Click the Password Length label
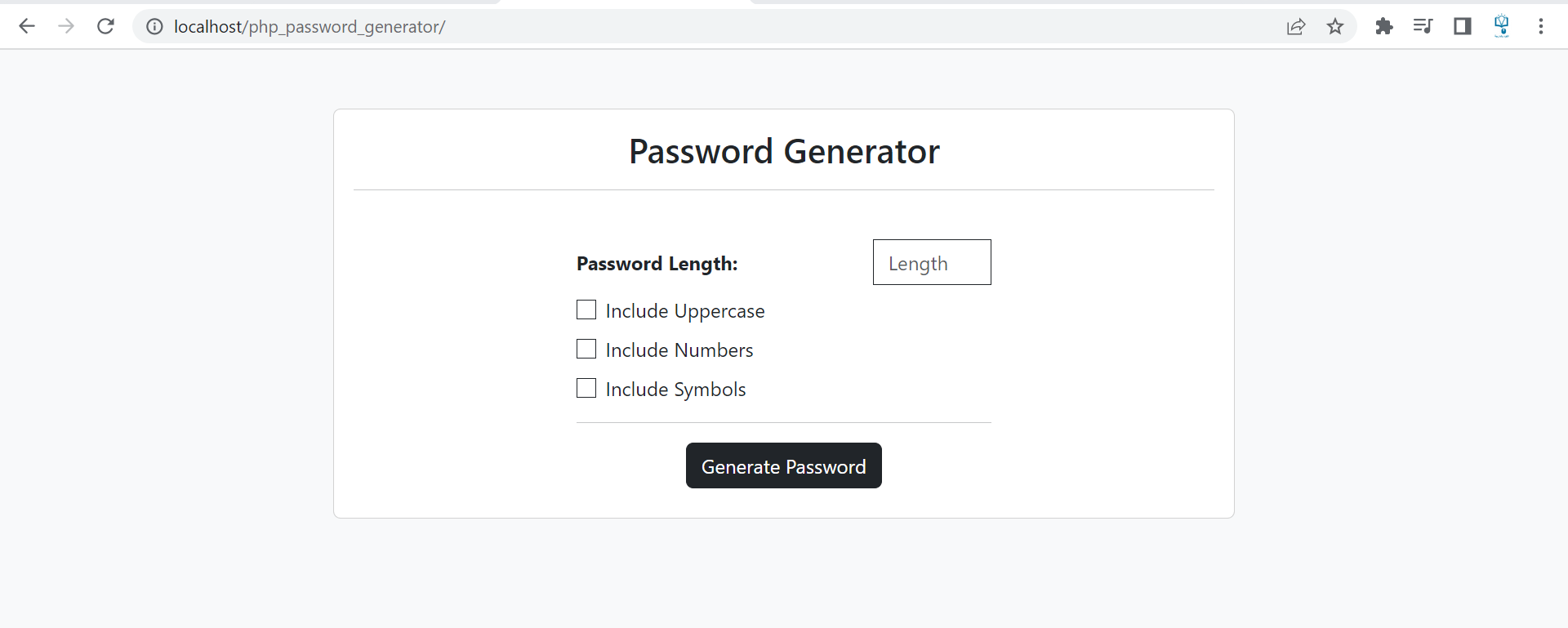Image resolution: width=1568 pixels, height=628 pixels. pyautogui.click(x=657, y=264)
